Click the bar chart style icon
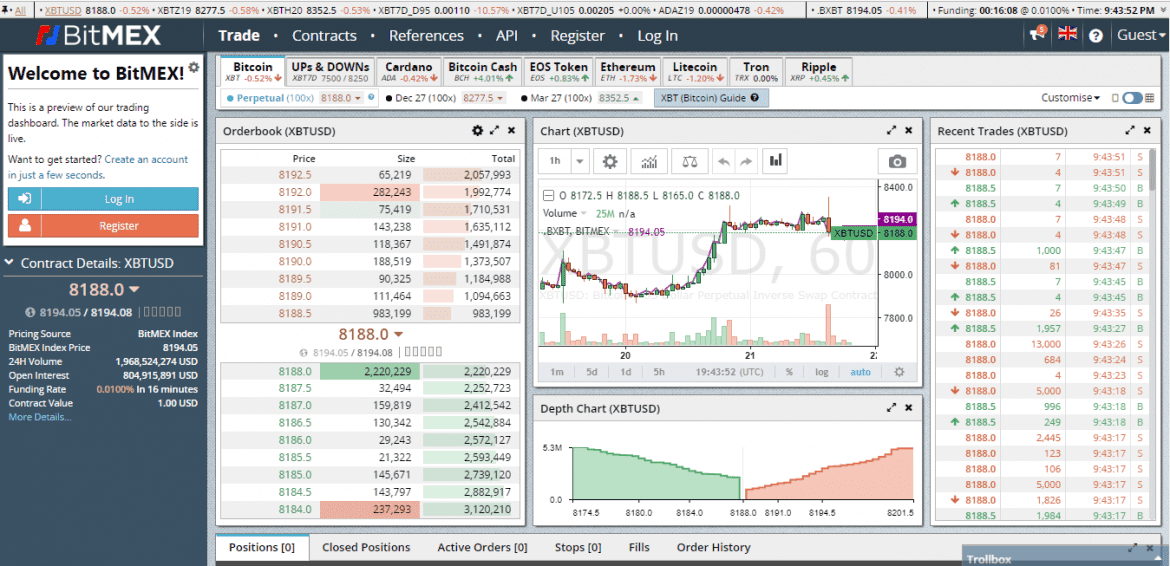Viewport: 1170px width, 566px height. [x=776, y=161]
